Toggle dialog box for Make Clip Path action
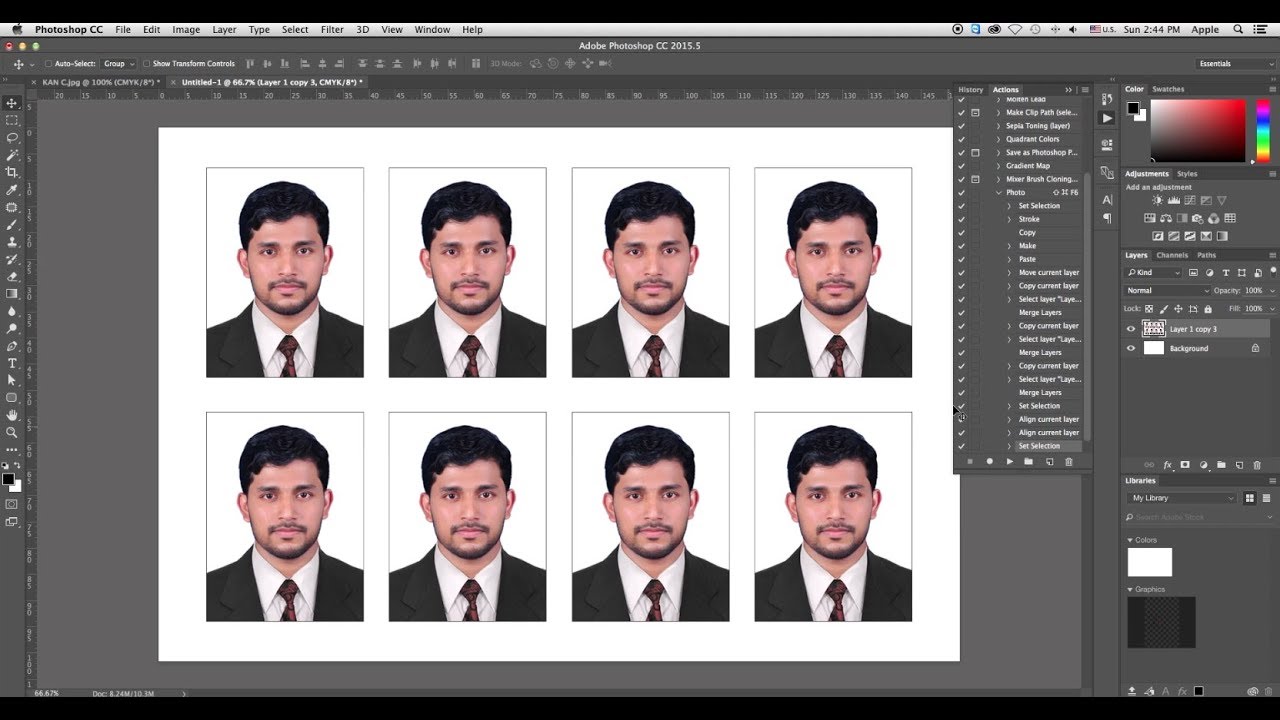 point(975,112)
